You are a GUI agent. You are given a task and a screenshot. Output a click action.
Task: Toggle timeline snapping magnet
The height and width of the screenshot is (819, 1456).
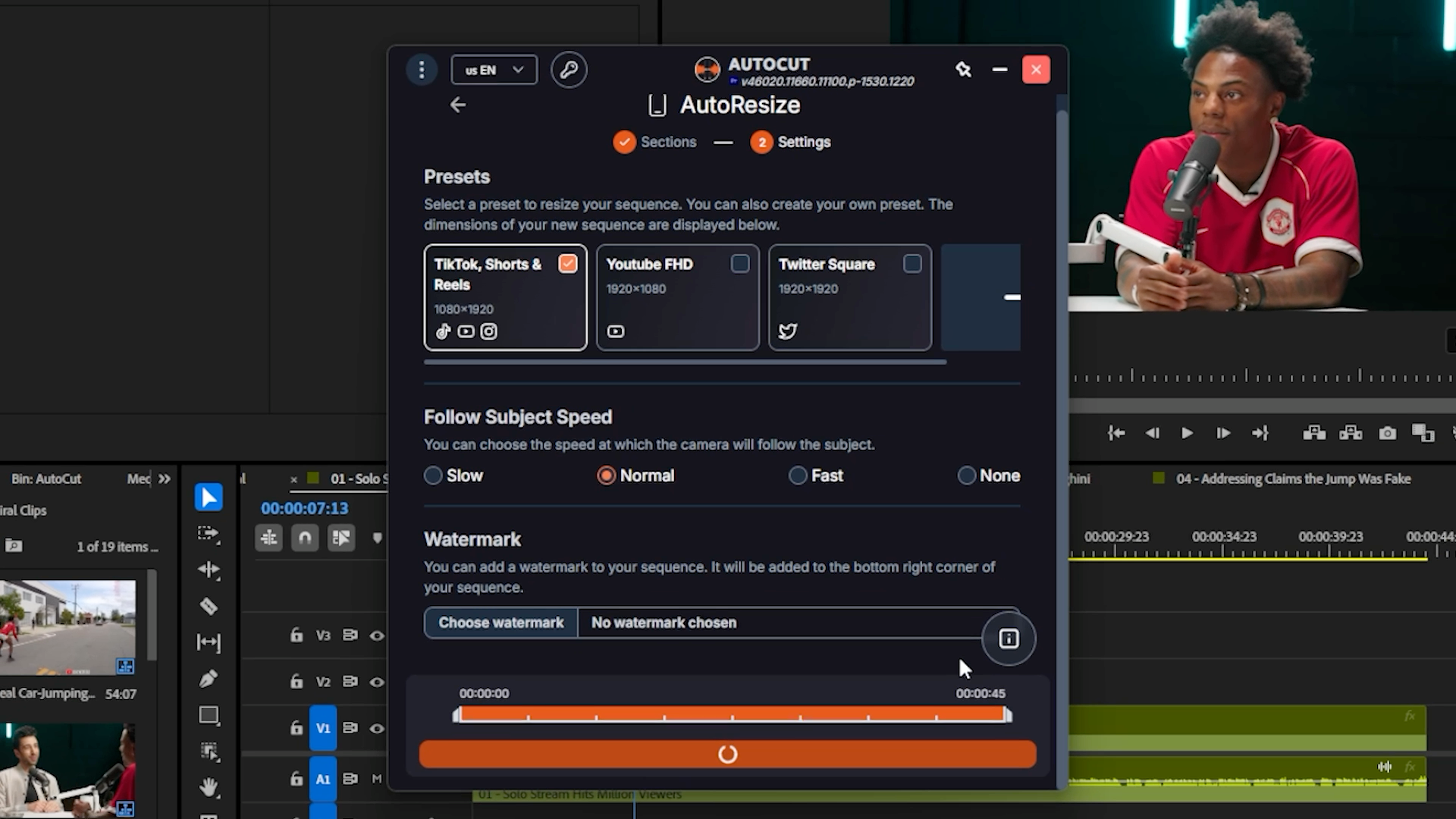[x=305, y=538]
